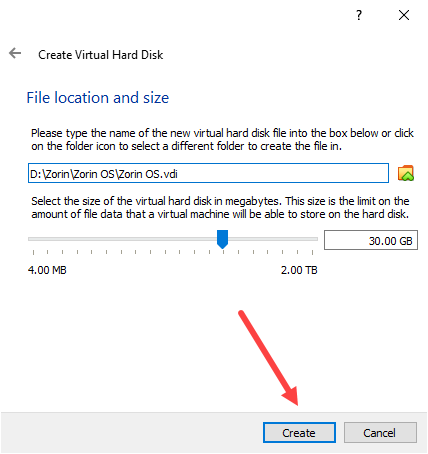428x454 pixels.
Task: Click the 30.00 GB size field
Action: [371, 240]
